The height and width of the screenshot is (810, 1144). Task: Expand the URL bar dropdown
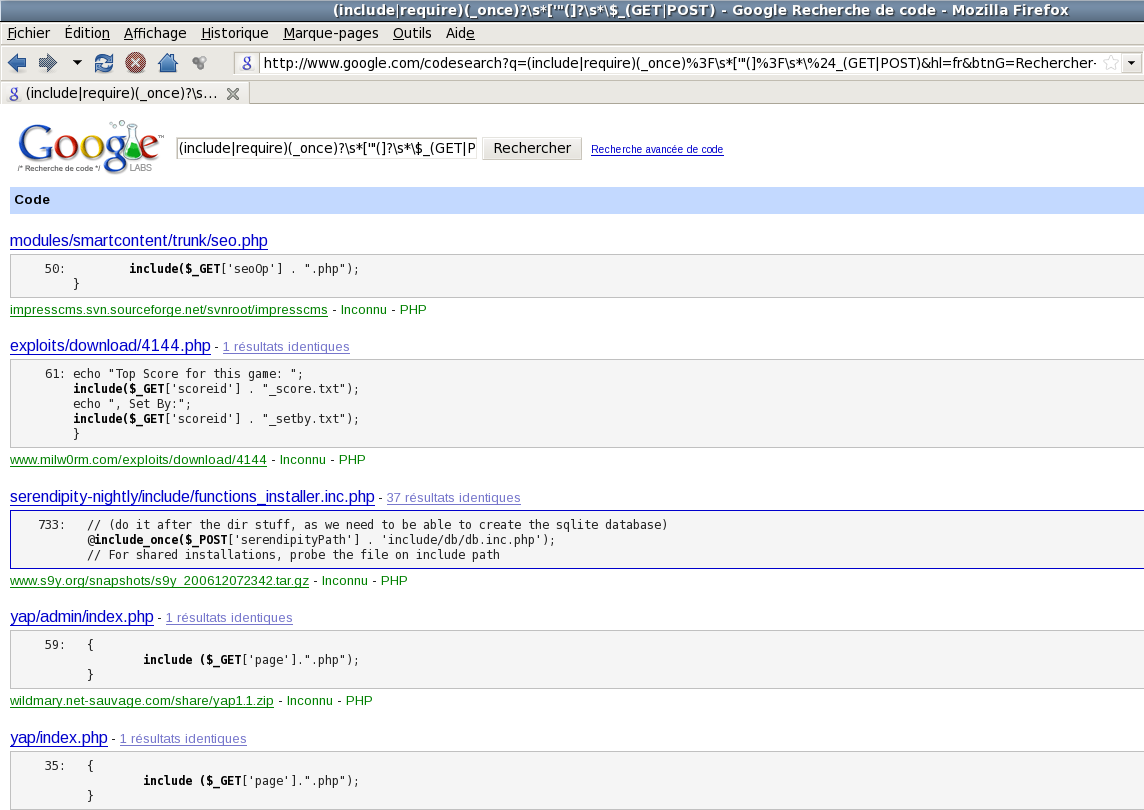[1132, 63]
